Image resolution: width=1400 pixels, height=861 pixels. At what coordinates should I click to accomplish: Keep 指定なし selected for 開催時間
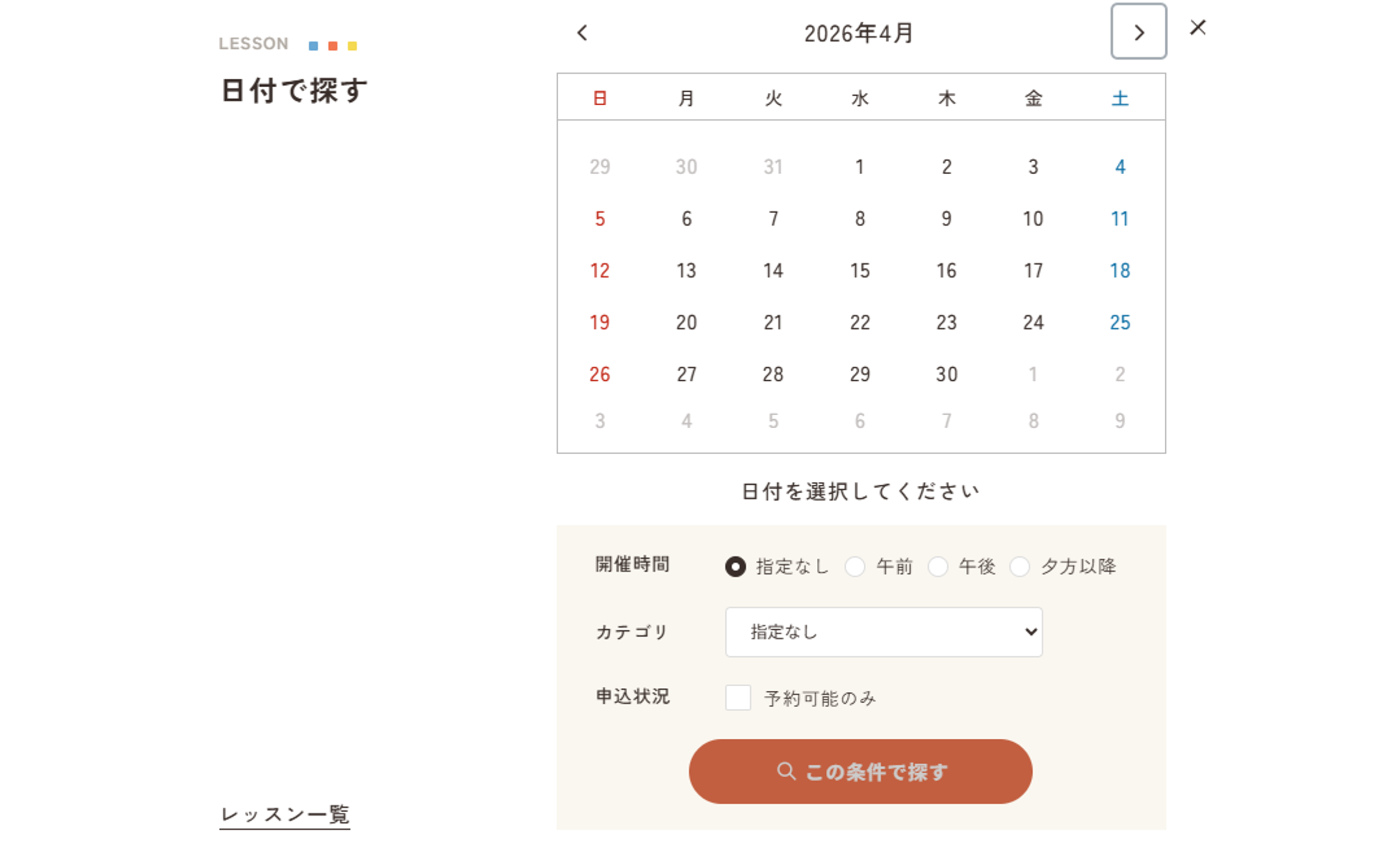click(735, 567)
